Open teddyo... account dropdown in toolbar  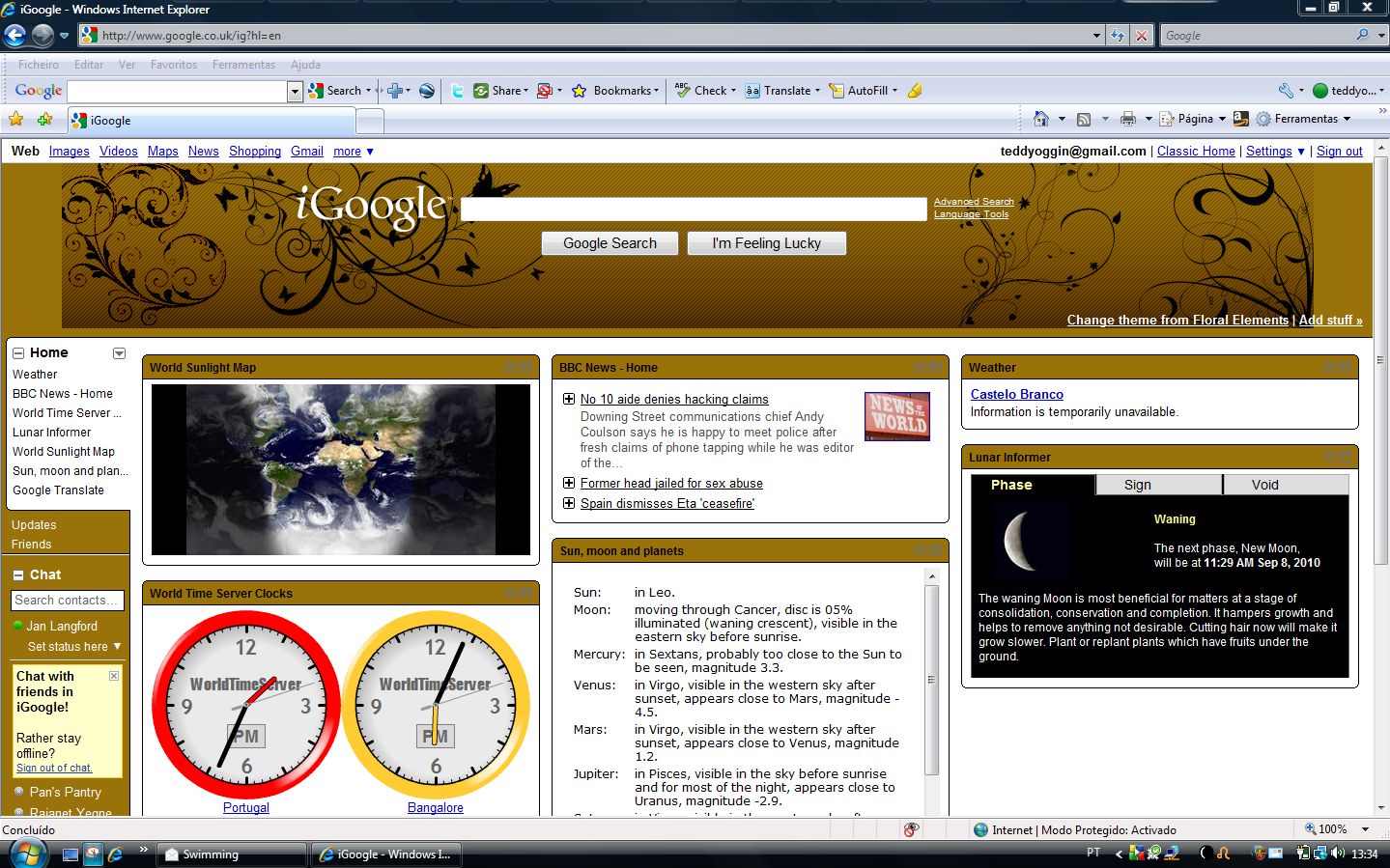(x=1349, y=91)
